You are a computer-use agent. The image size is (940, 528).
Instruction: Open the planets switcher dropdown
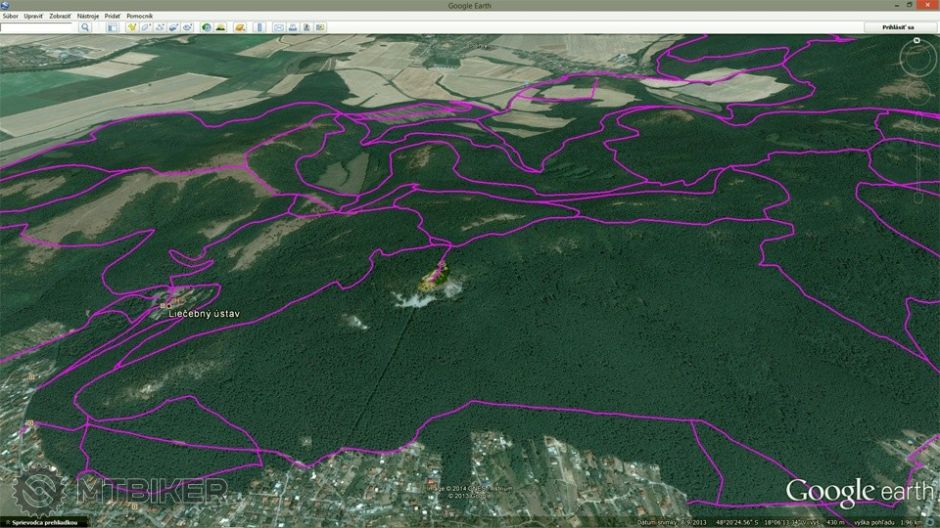click(x=240, y=27)
